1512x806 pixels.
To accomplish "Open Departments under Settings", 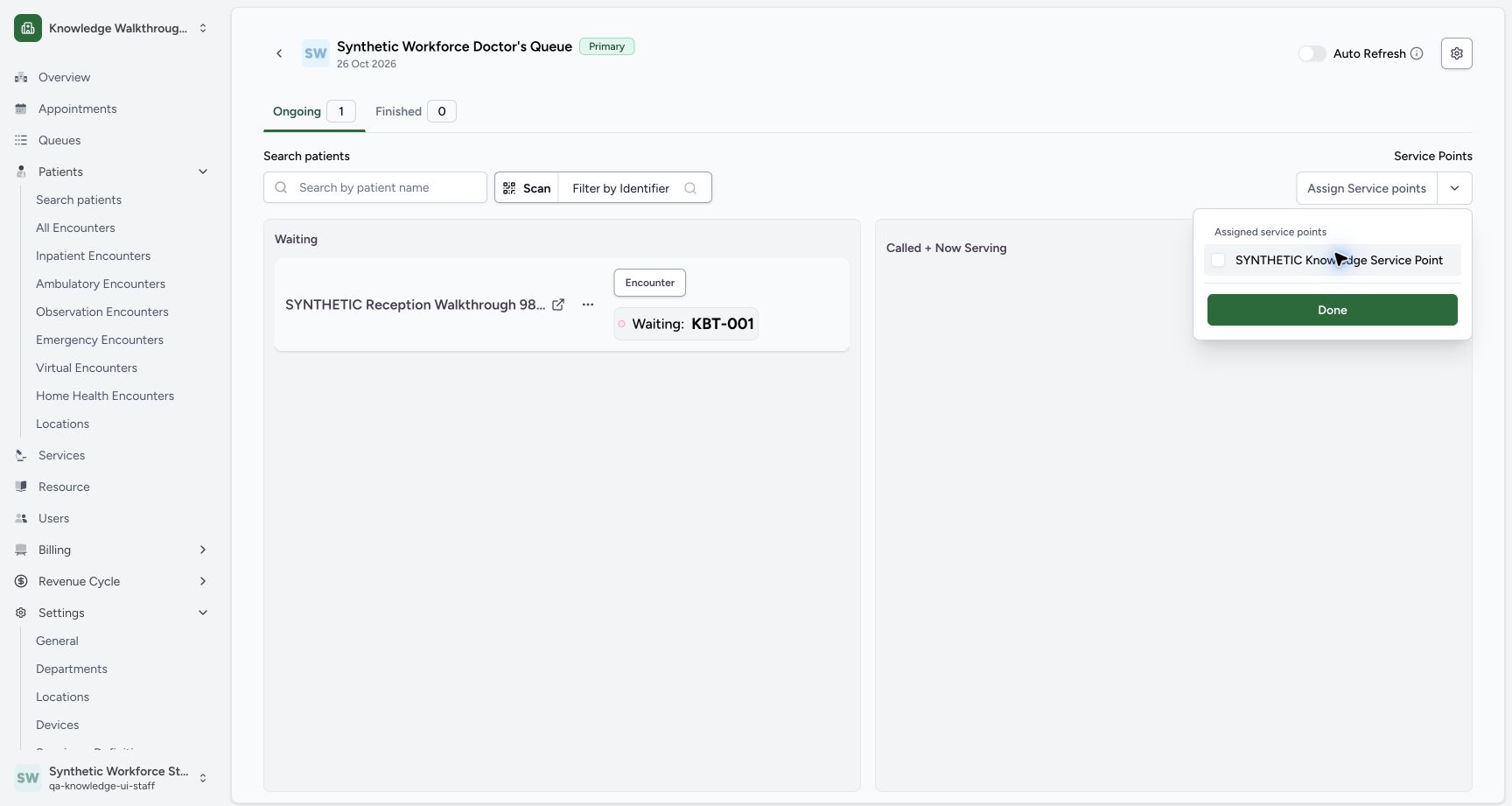I will (x=72, y=669).
